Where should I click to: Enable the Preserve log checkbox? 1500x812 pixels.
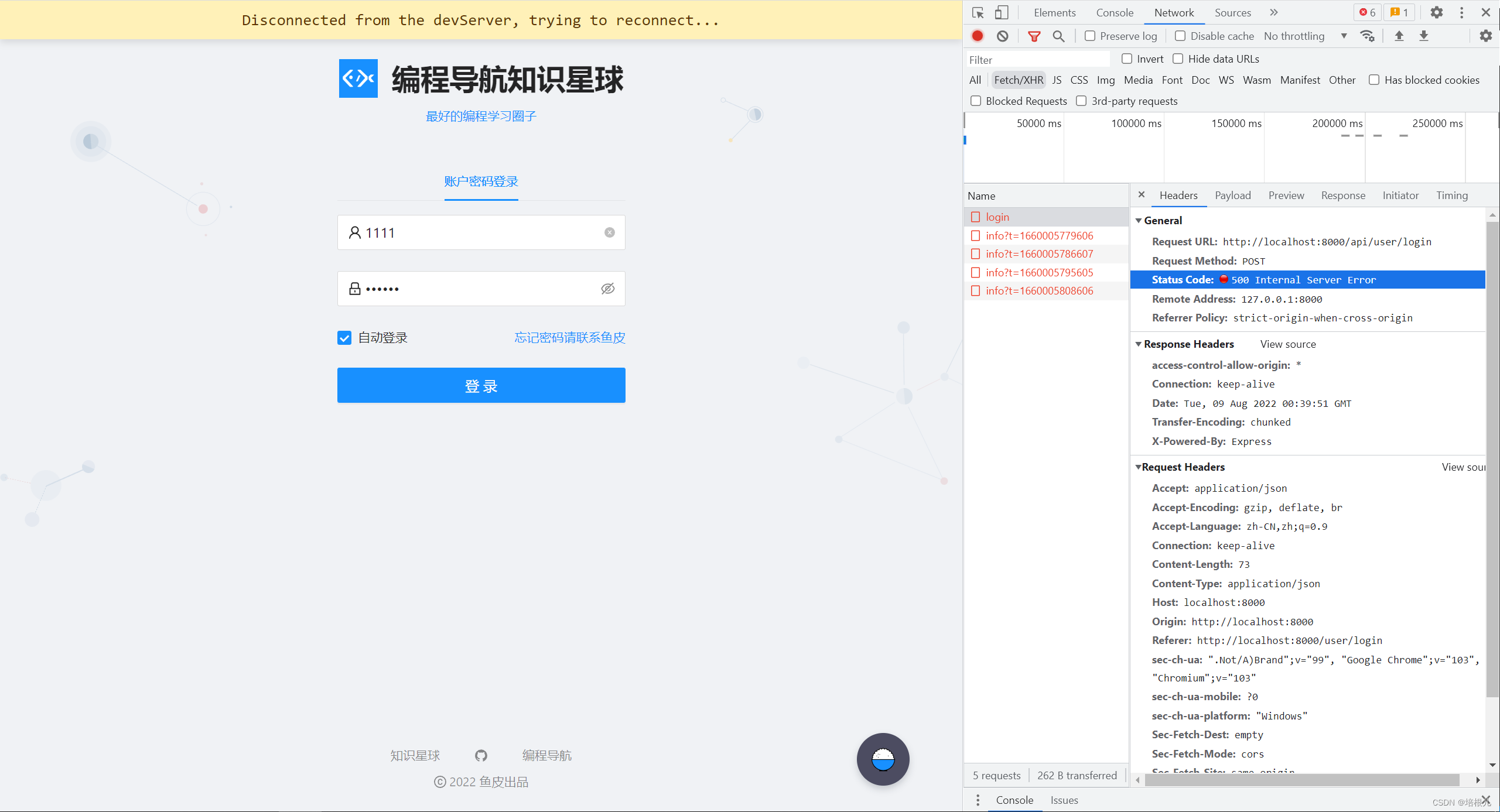(1090, 36)
